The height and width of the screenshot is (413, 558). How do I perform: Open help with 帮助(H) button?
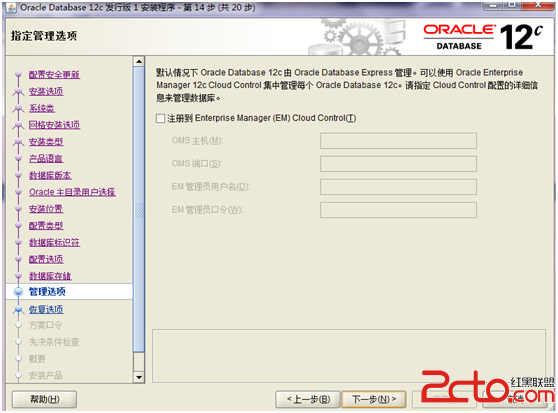click(x=44, y=399)
